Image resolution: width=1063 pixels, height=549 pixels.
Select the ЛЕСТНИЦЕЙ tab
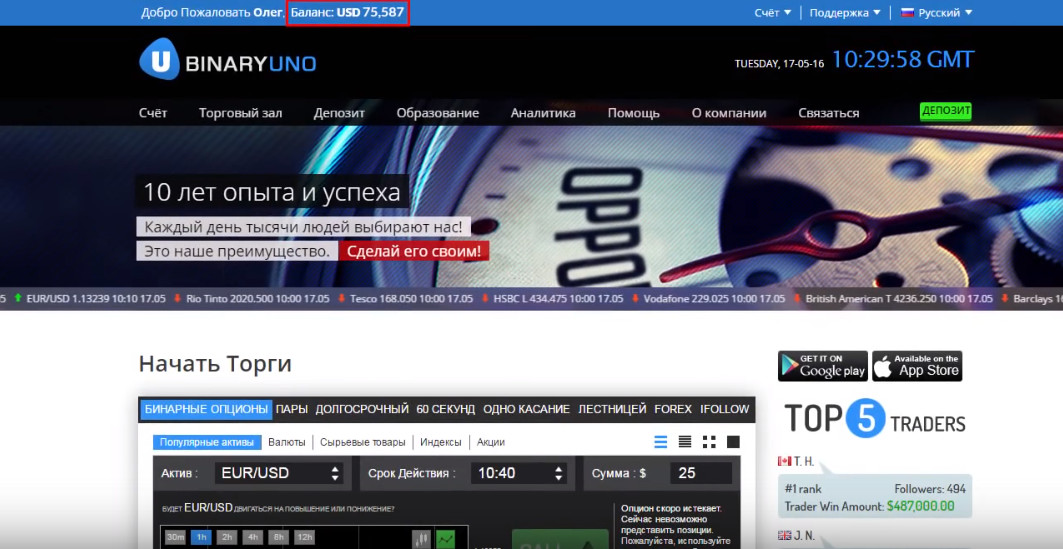(612, 409)
